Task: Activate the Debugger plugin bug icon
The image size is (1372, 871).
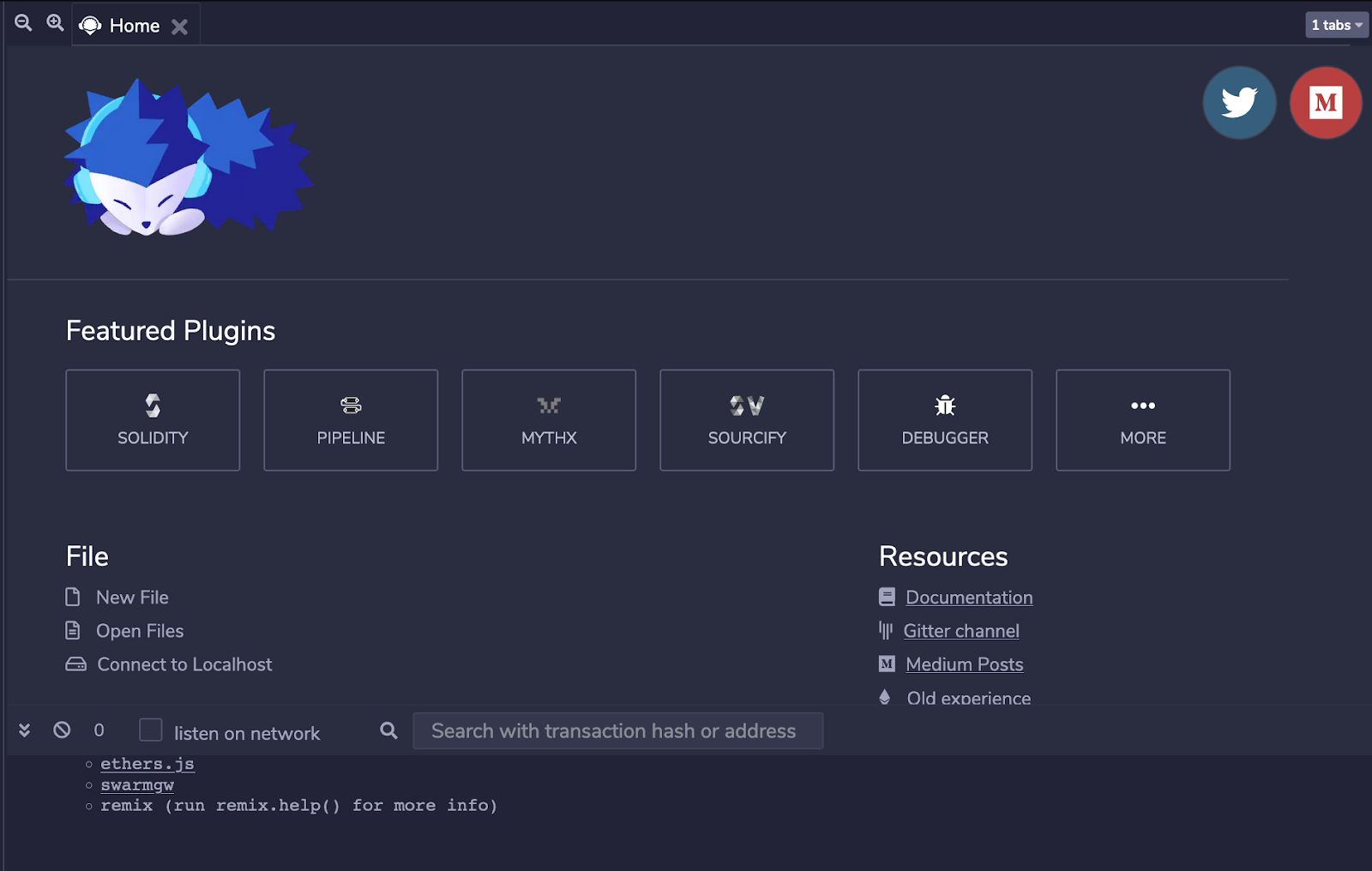Action: (945, 405)
